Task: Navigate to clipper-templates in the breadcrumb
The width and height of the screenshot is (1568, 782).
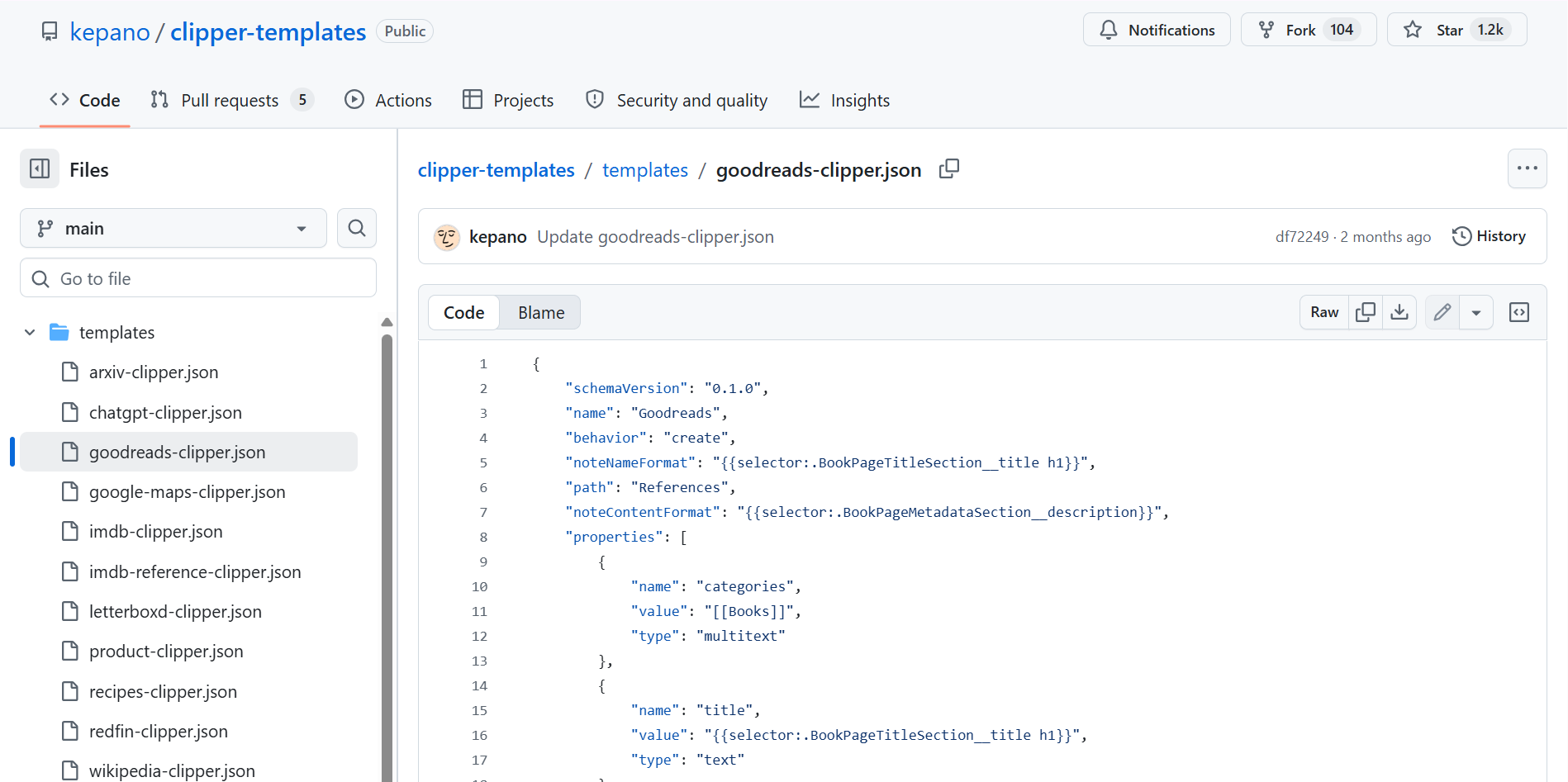Action: pyautogui.click(x=496, y=169)
